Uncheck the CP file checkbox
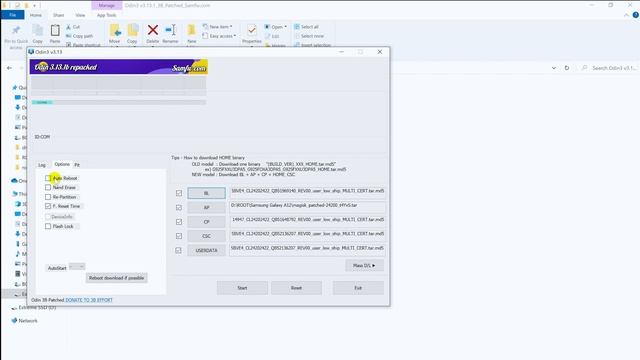 pyautogui.click(x=179, y=222)
